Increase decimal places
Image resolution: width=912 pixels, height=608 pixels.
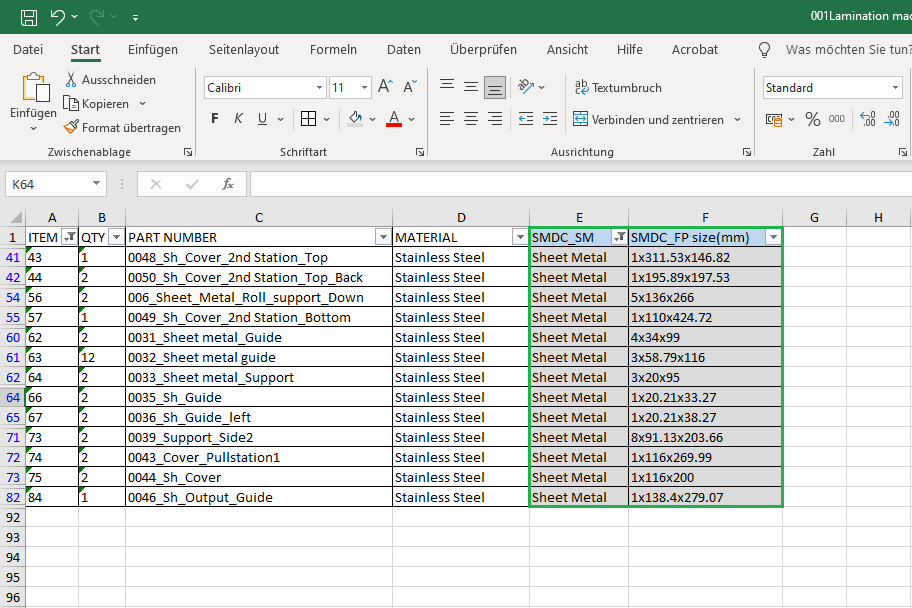coord(868,119)
